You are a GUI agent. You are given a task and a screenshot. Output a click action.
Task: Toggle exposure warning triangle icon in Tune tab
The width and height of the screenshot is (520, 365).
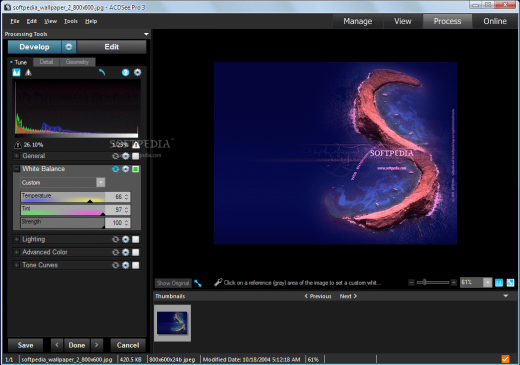click(x=28, y=72)
